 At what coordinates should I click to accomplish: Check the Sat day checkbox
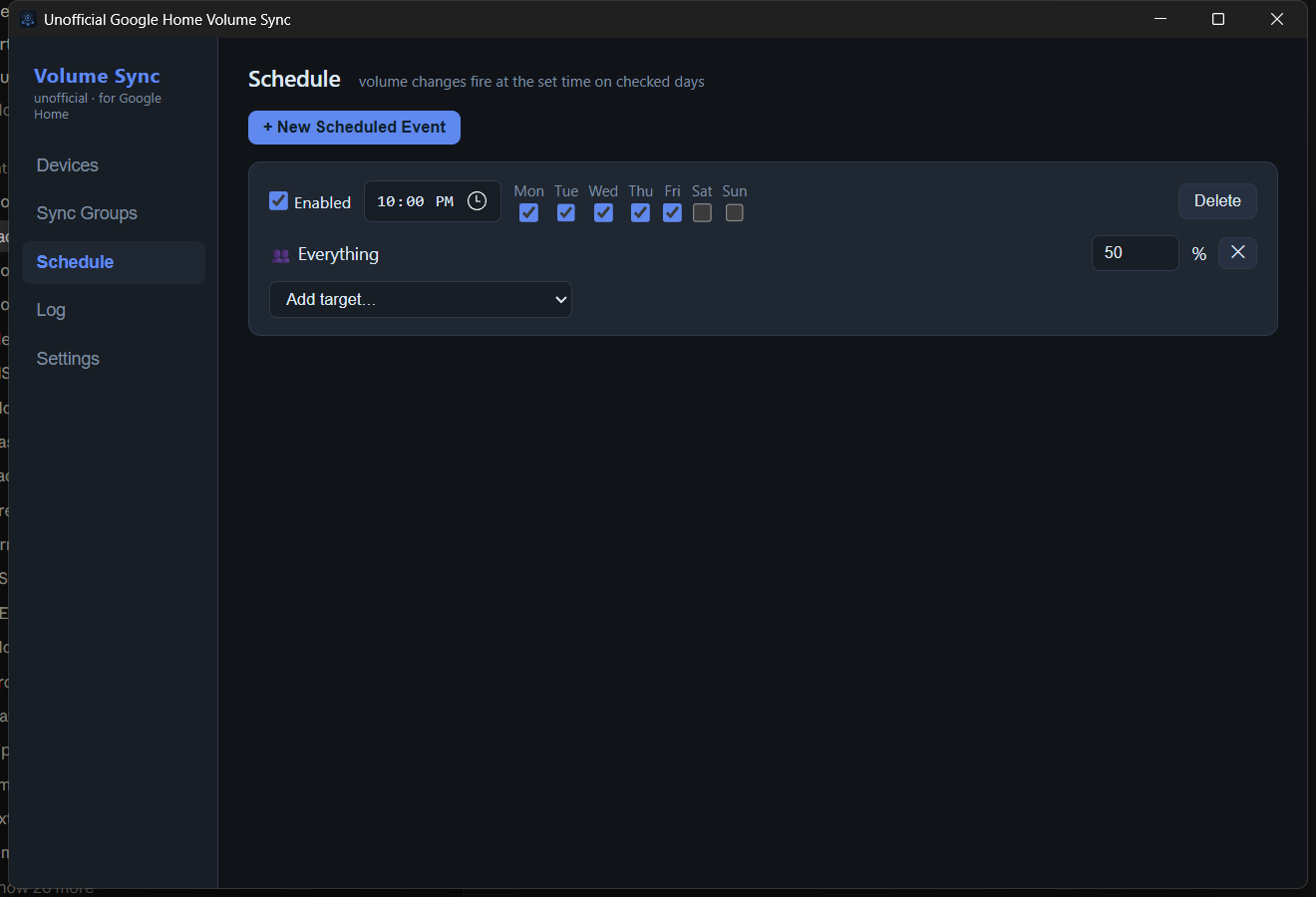702,213
